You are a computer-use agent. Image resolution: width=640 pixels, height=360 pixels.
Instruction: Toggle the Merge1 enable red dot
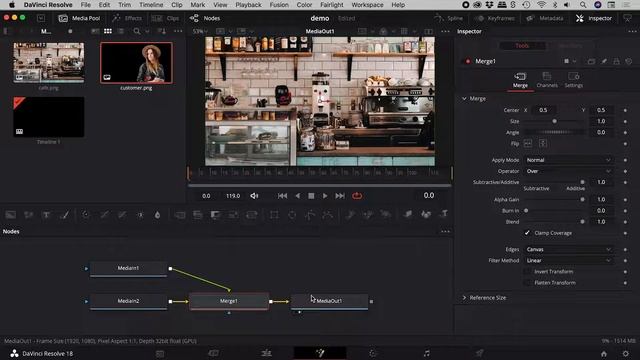[468, 61]
